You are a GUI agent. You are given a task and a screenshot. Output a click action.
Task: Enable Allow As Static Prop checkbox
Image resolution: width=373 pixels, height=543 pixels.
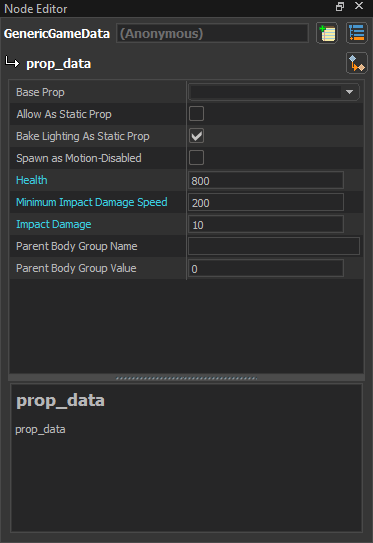point(196,114)
